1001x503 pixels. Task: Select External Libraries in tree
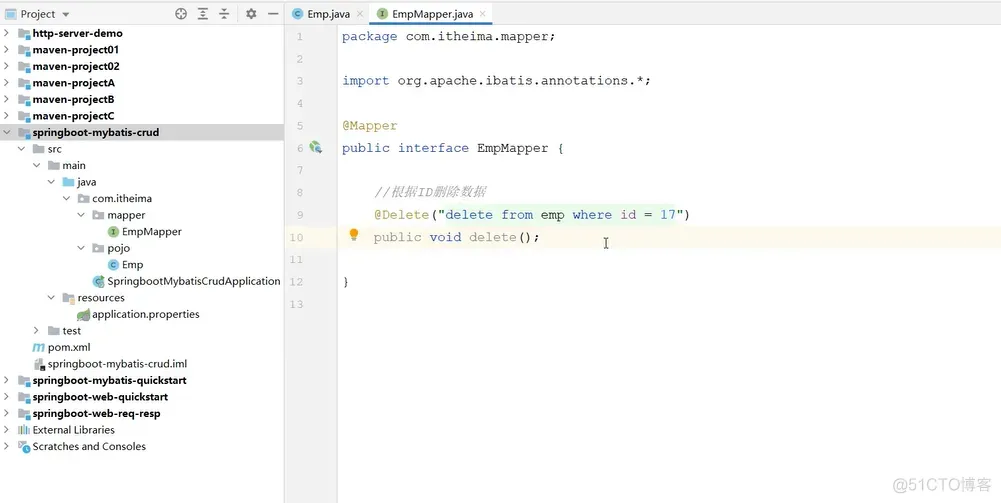point(73,430)
